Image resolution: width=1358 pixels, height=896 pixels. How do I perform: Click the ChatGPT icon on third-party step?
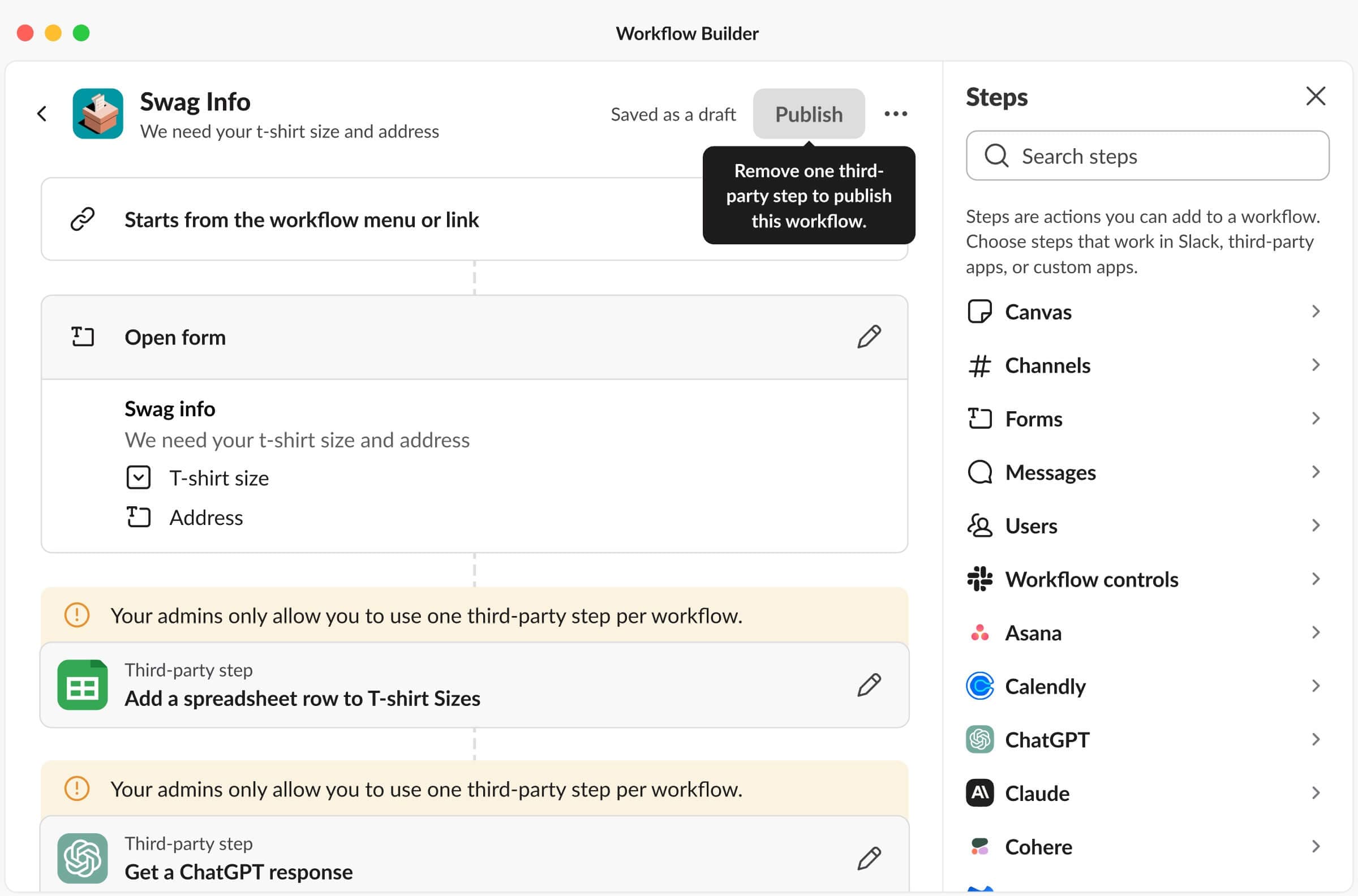tap(82, 858)
